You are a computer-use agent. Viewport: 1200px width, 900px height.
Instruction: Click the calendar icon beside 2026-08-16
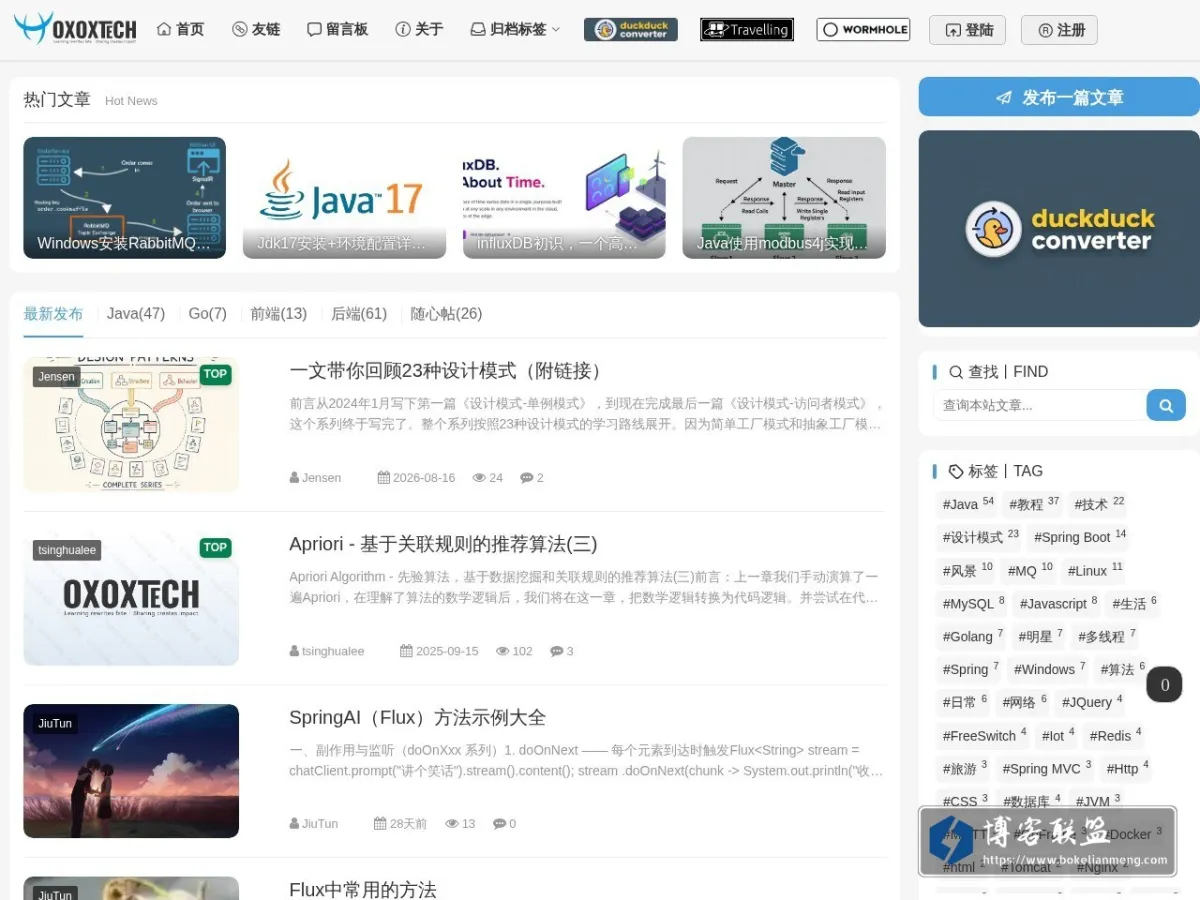click(383, 478)
